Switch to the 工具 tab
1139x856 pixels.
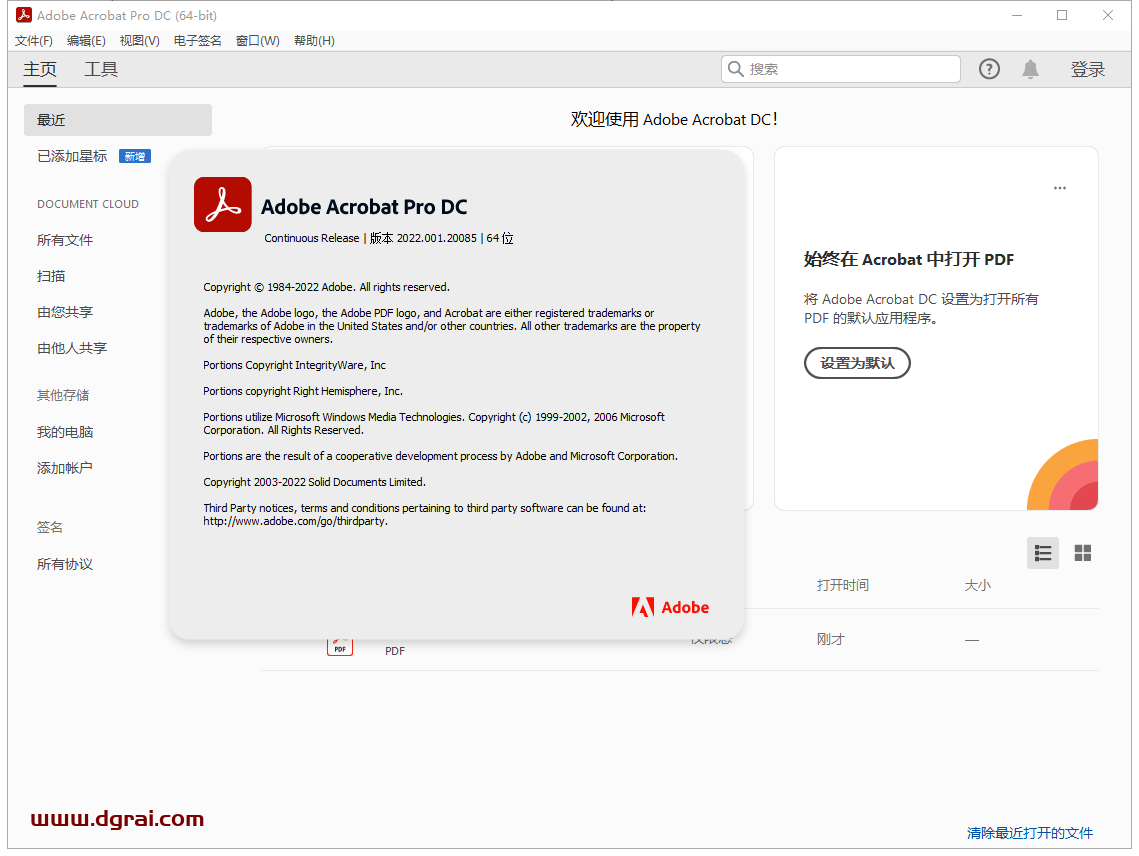tap(100, 69)
